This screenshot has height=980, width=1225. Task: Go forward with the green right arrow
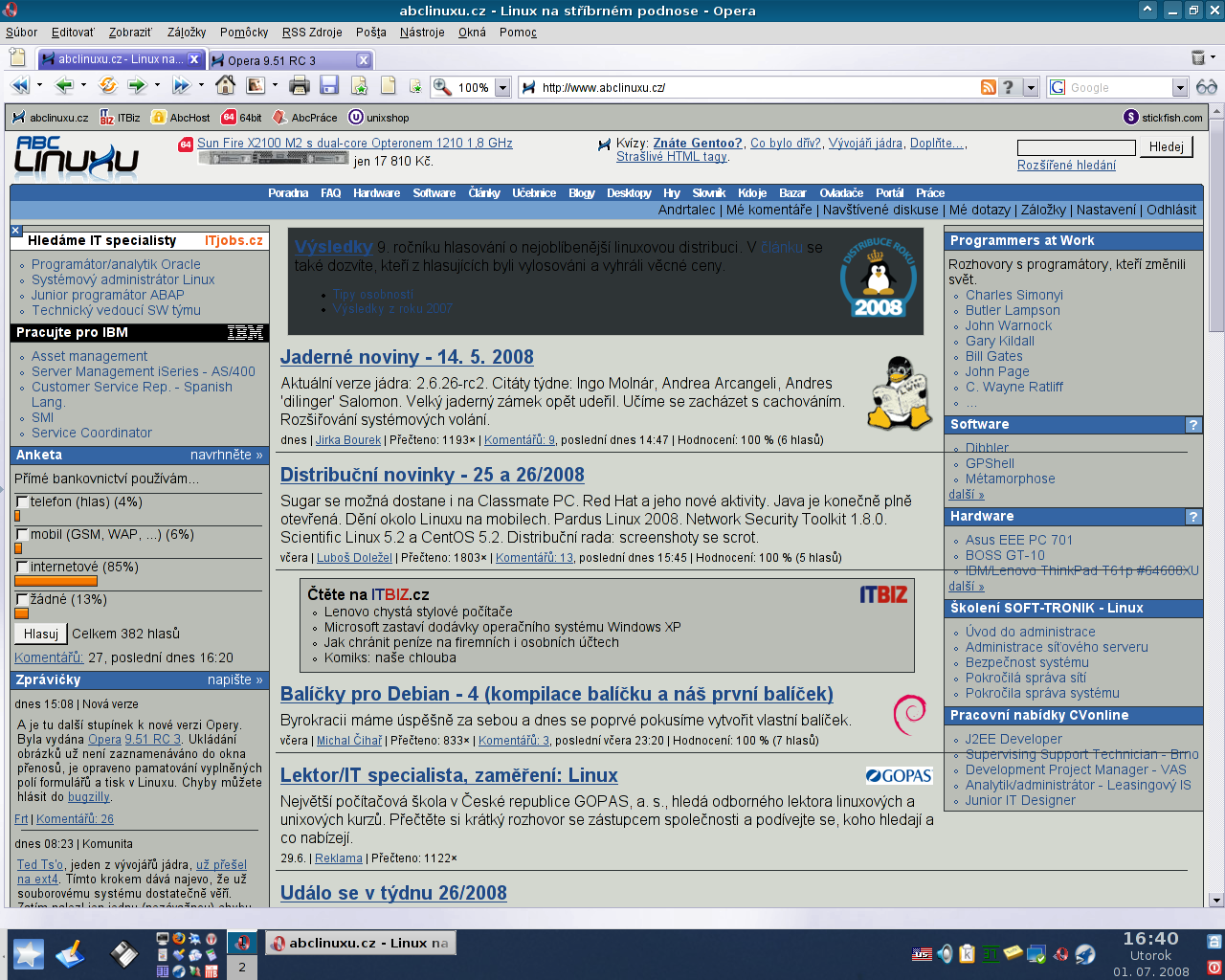(137, 86)
